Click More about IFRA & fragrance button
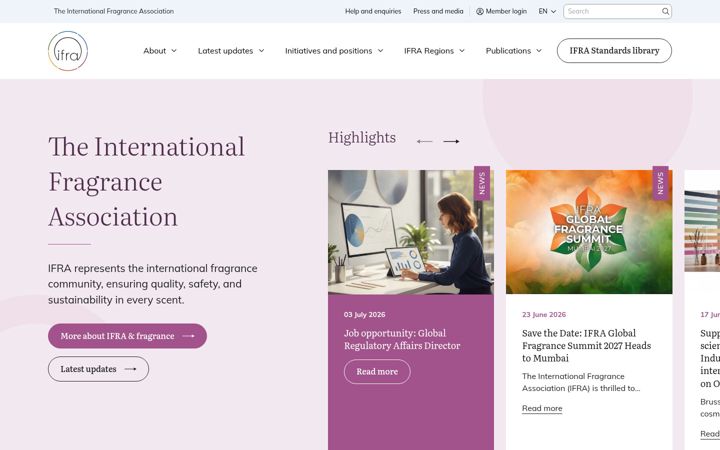The image size is (720, 450). [127, 336]
